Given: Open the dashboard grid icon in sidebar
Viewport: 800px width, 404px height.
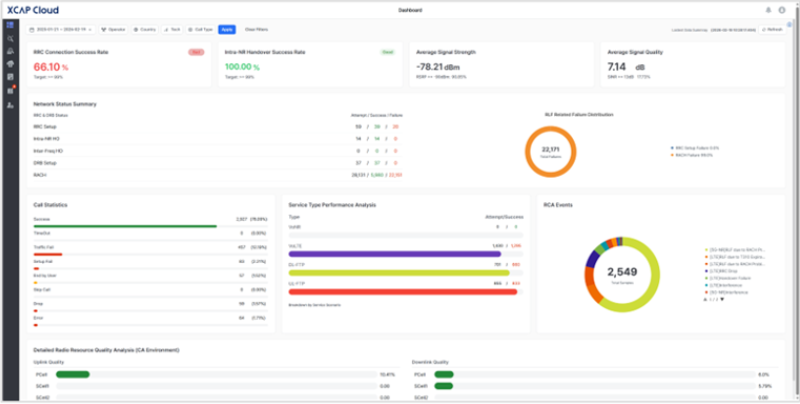Looking at the screenshot, I should coord(10,25).
